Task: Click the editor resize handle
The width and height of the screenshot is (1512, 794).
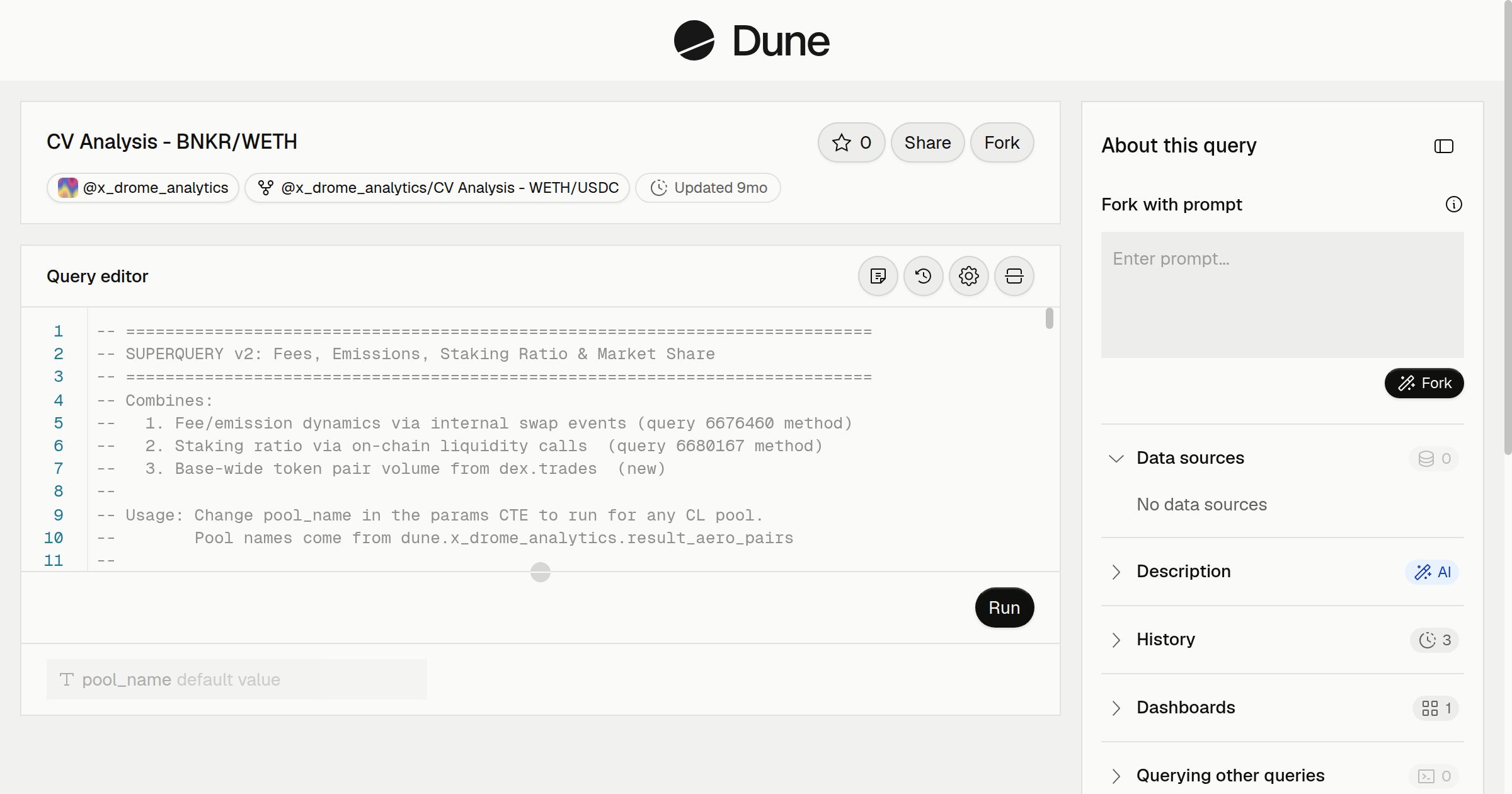Action: click(x=541, y=572)
